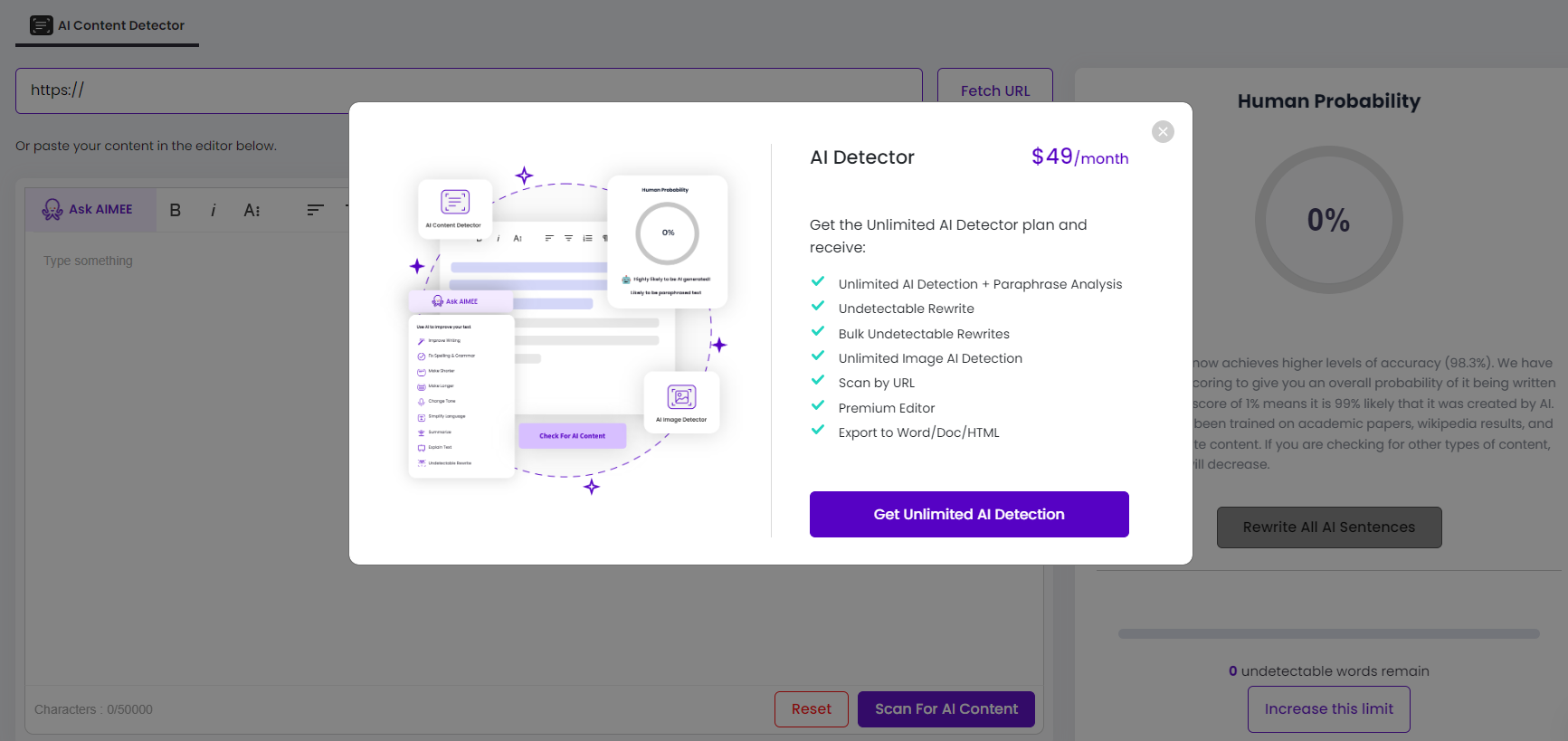Apply italic formatting in the editor toolbar
This screenshot has width=1568, height=741.
[x=214, y=210]
